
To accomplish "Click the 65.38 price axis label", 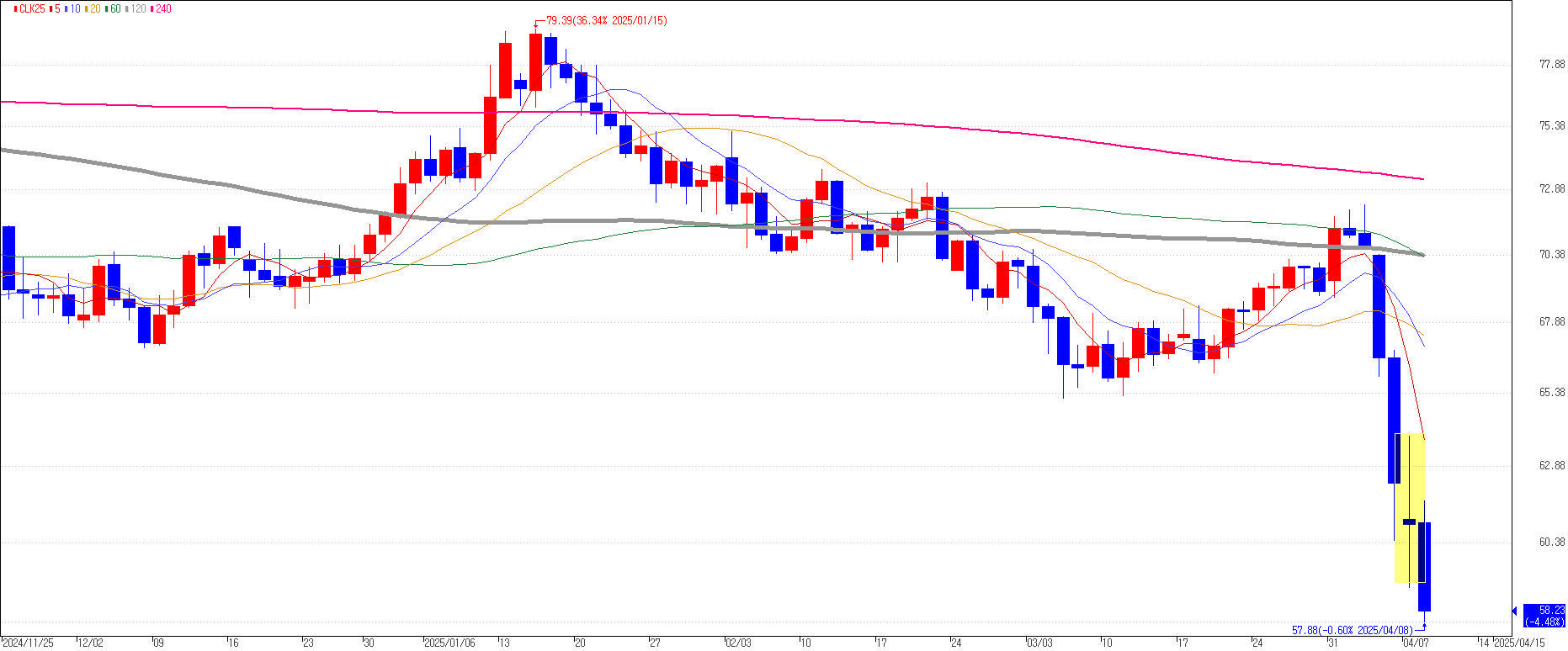I will pos(1551,393).
